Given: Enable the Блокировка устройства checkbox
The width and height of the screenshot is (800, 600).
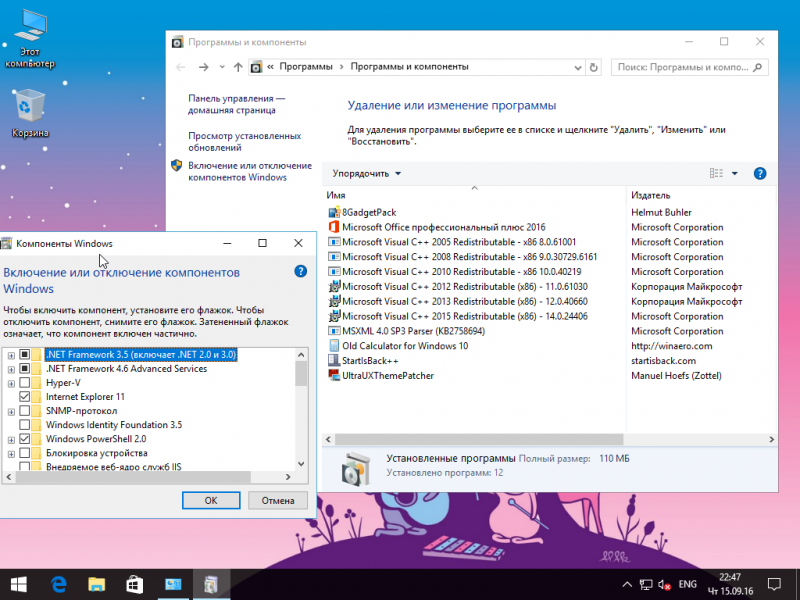Looking at the screenshot, I should pyautogui.click(x=24, y=453).
